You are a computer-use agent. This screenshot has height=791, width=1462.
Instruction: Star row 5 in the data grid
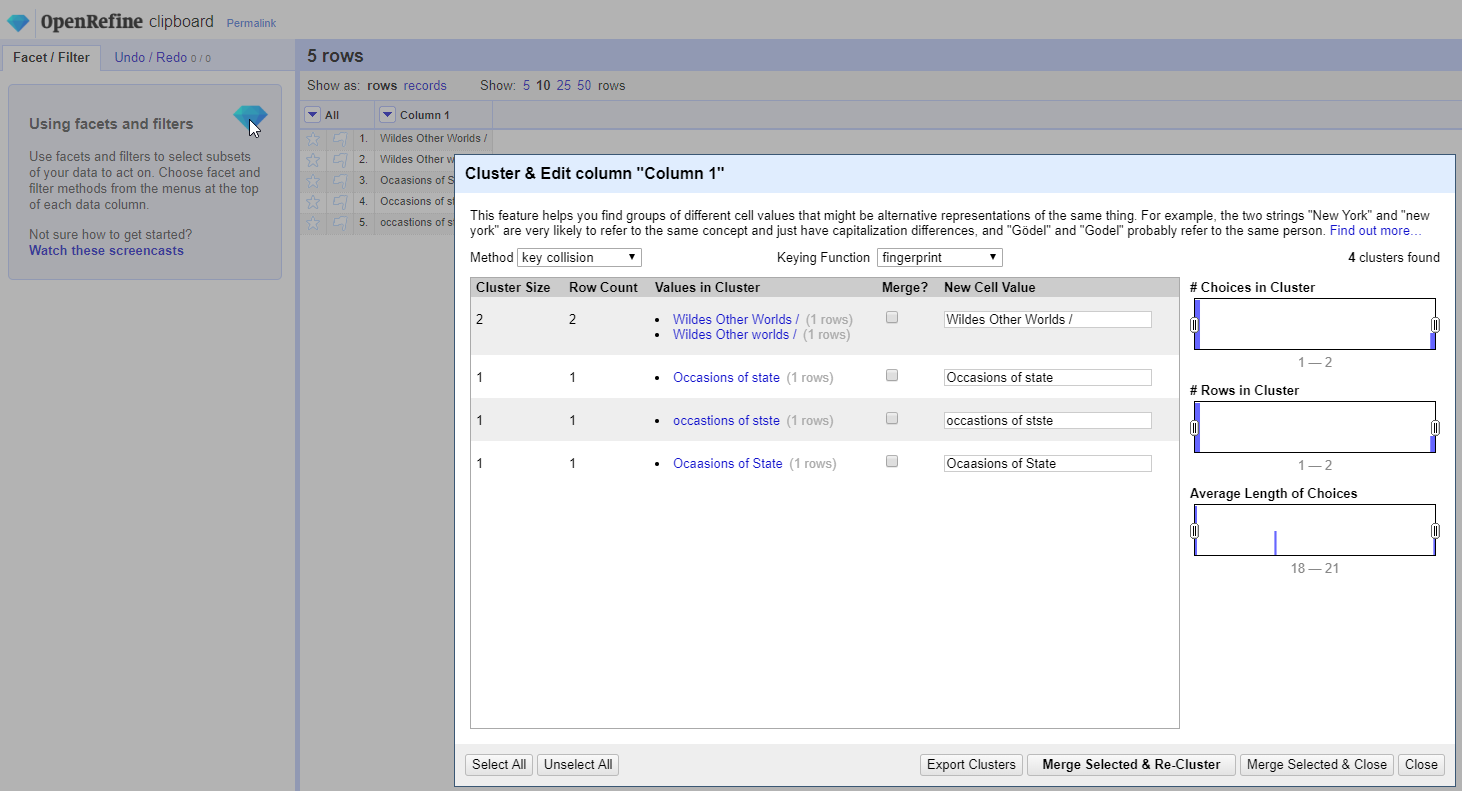313,223
